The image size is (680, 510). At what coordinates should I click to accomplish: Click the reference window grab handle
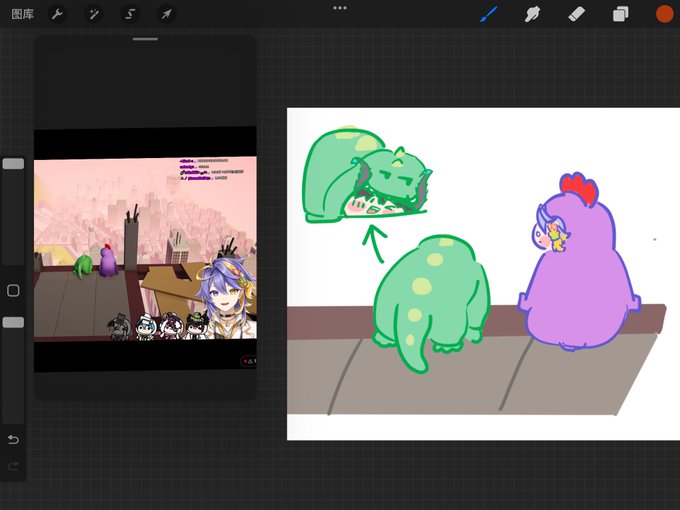[x=145, y=39]
